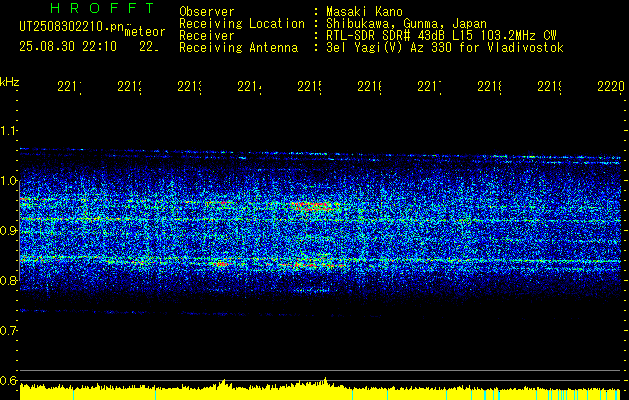This screenshot has width=629, height=400.
Task: Click the 'Observer' field label
Action: pos(207,11)
